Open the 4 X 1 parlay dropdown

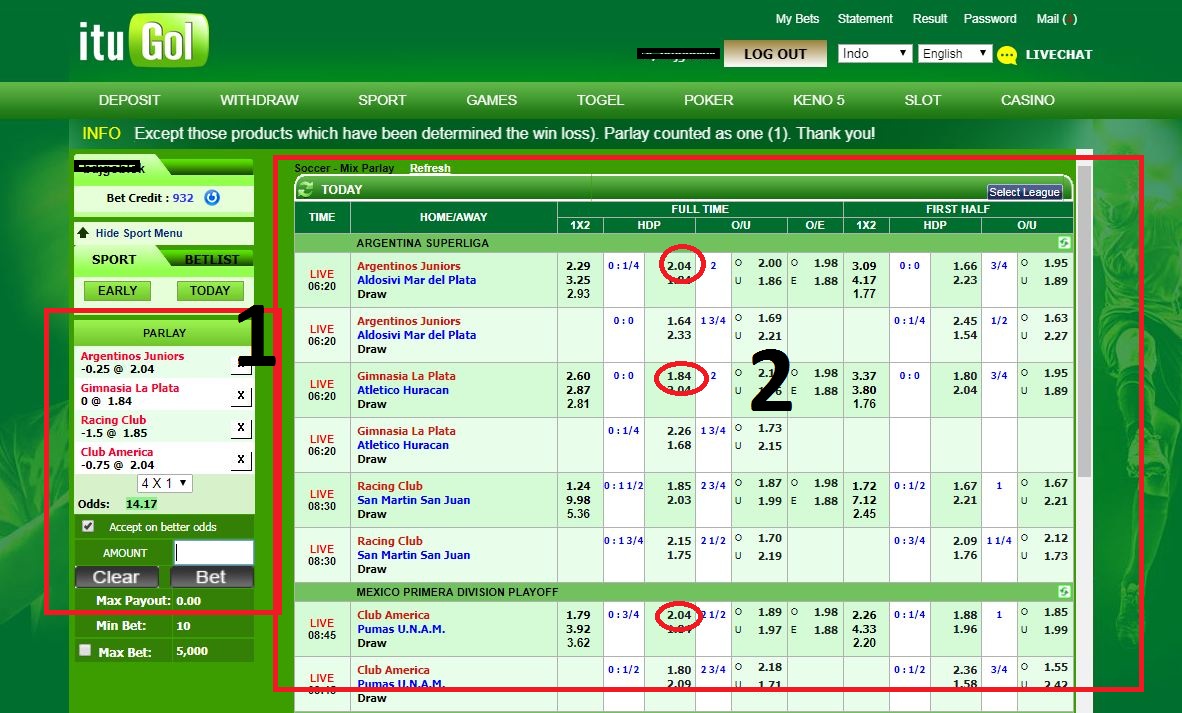click(164, 484)
